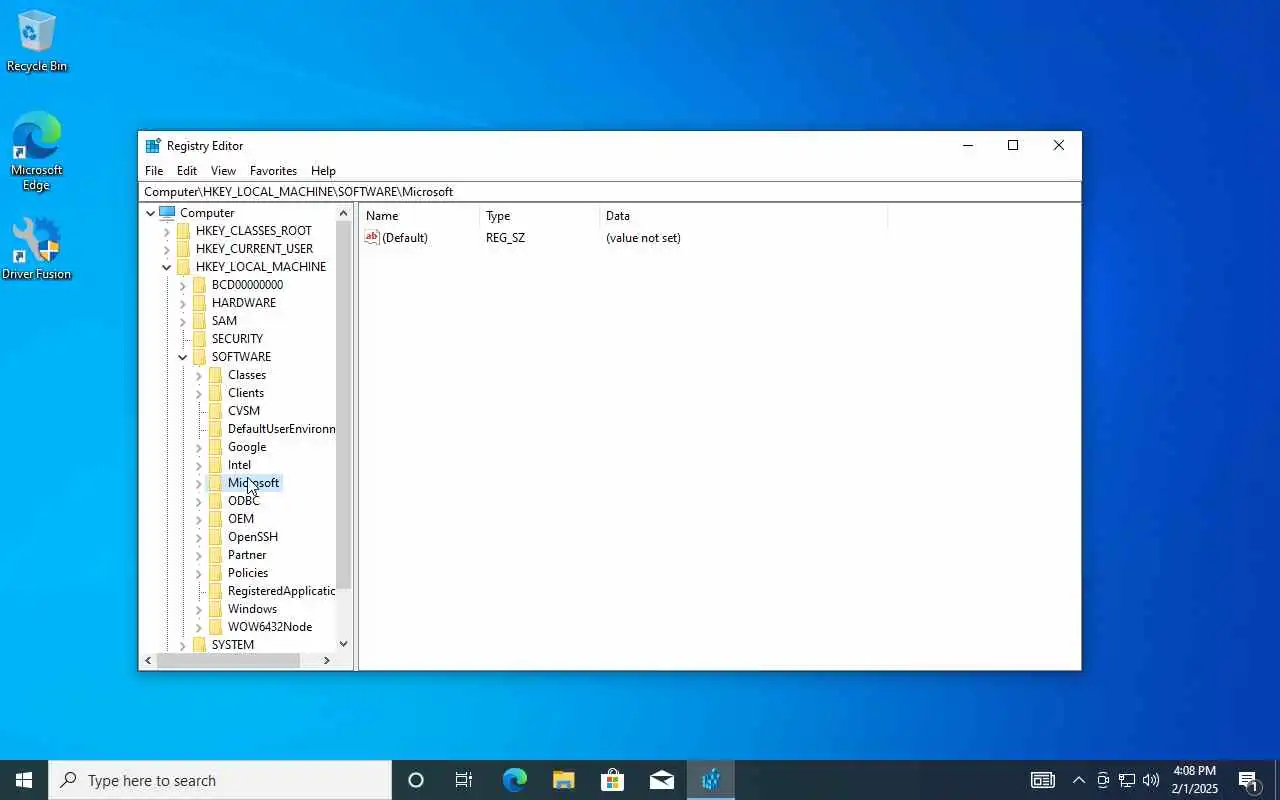Click the Type column header

(x=539, y=216)
